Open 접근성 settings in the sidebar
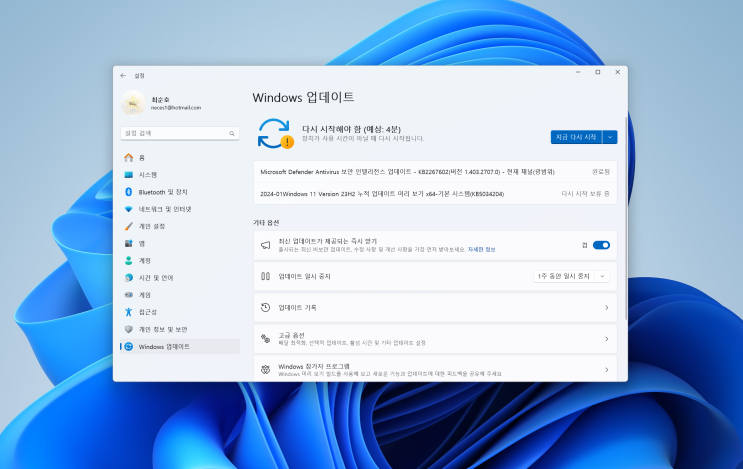 [180, 312]
